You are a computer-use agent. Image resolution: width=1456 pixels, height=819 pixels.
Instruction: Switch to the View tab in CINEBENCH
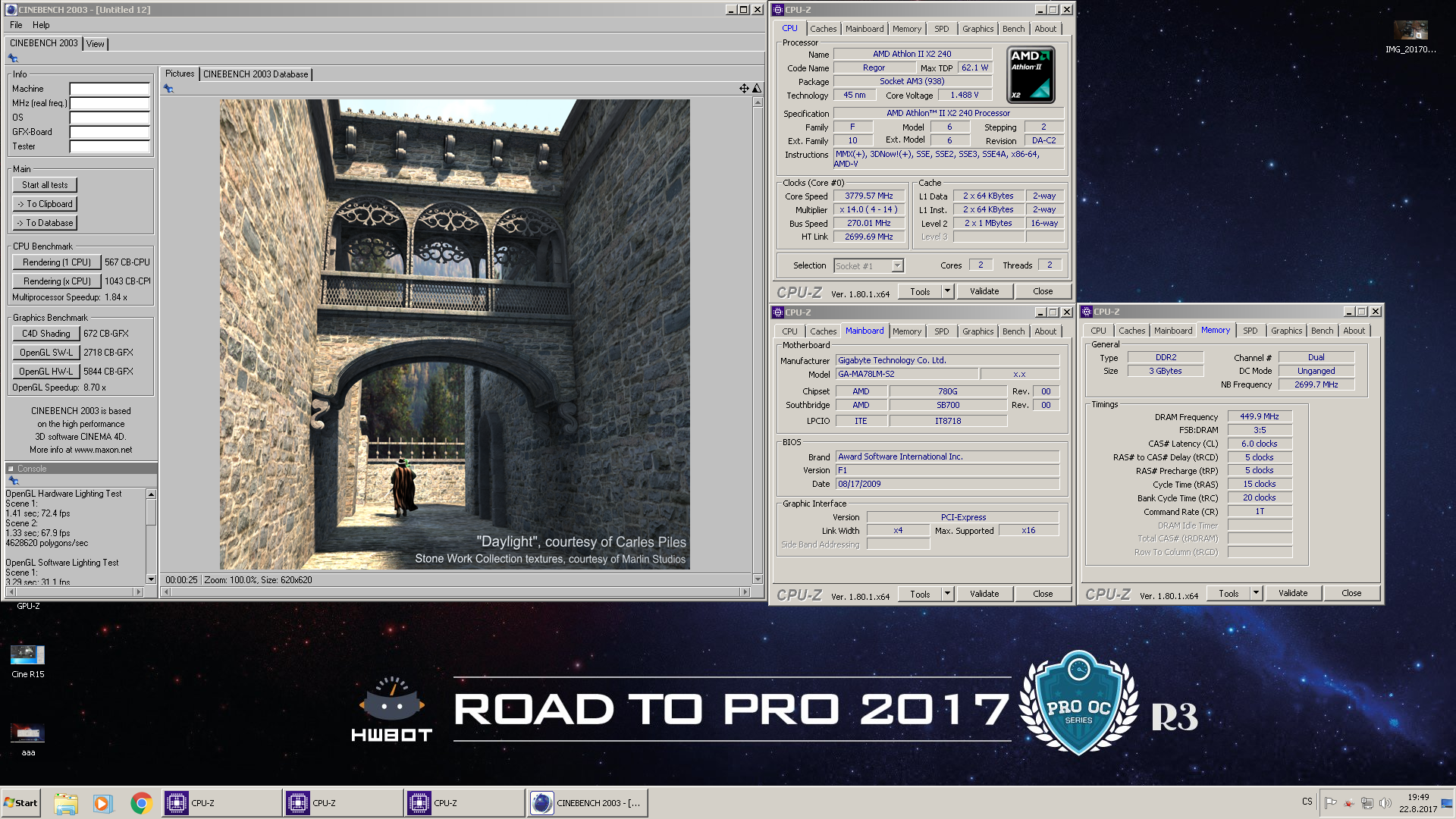96,44
